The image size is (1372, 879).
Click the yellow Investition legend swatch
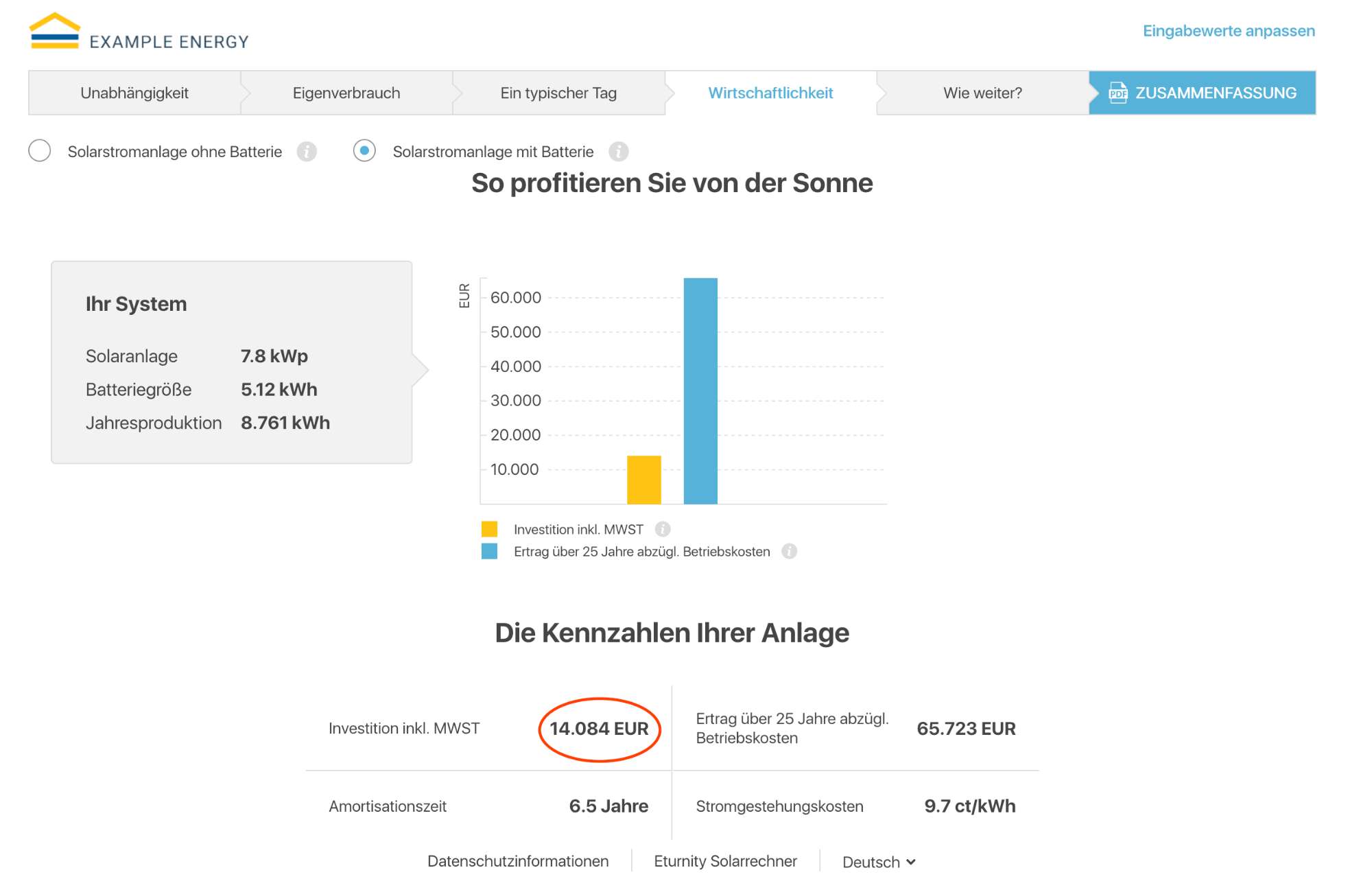(x=489, y=529)
